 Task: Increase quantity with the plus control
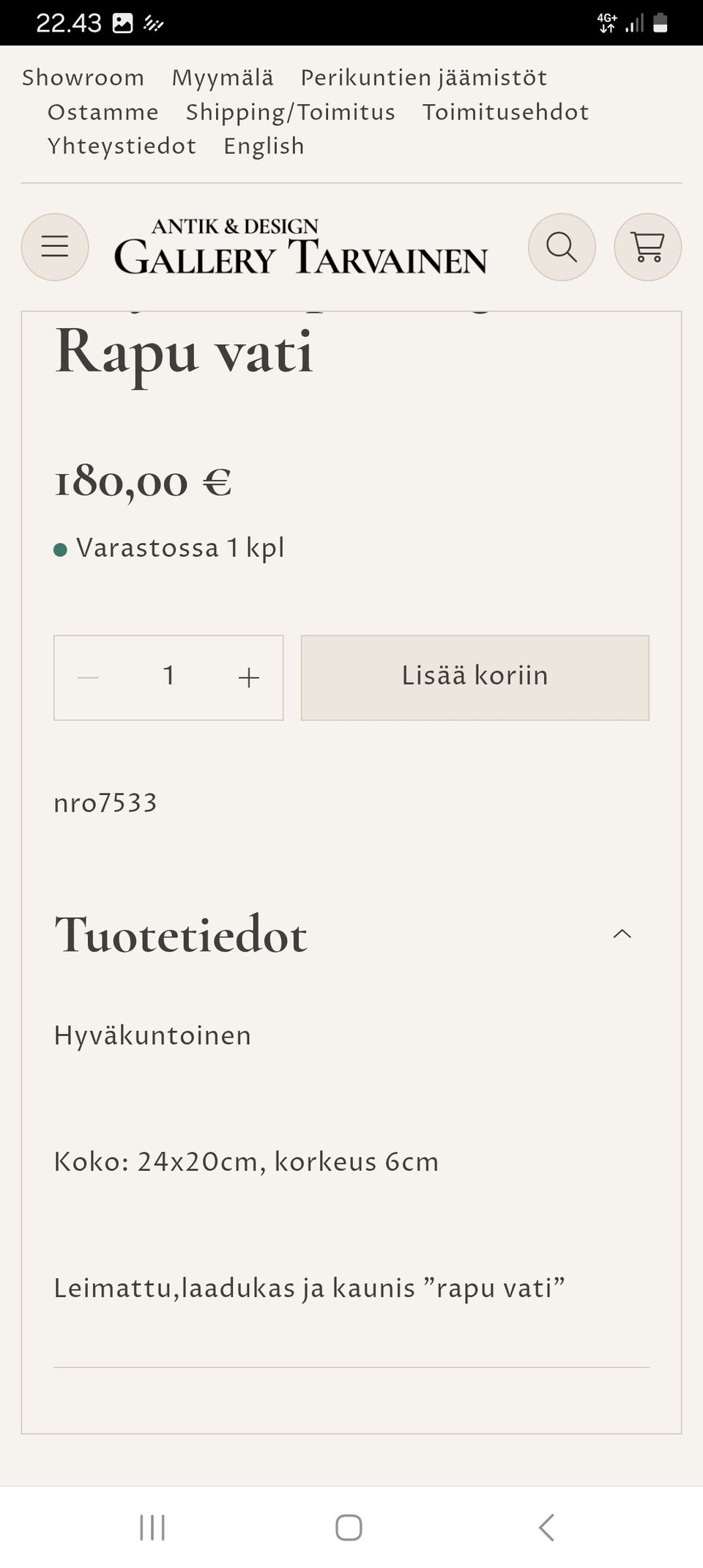[248, 678]
